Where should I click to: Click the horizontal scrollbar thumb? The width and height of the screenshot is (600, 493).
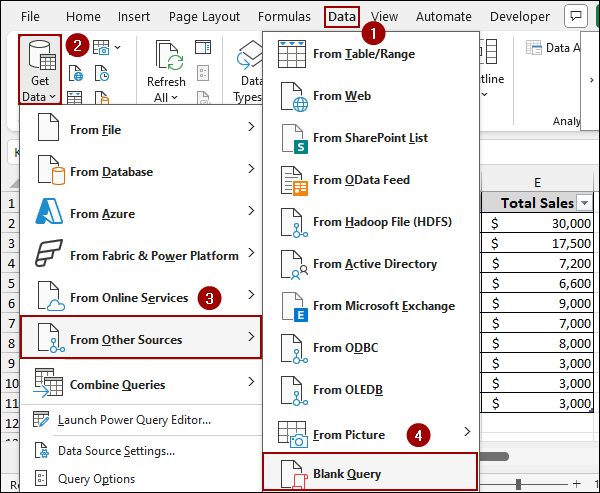(494, 456)
